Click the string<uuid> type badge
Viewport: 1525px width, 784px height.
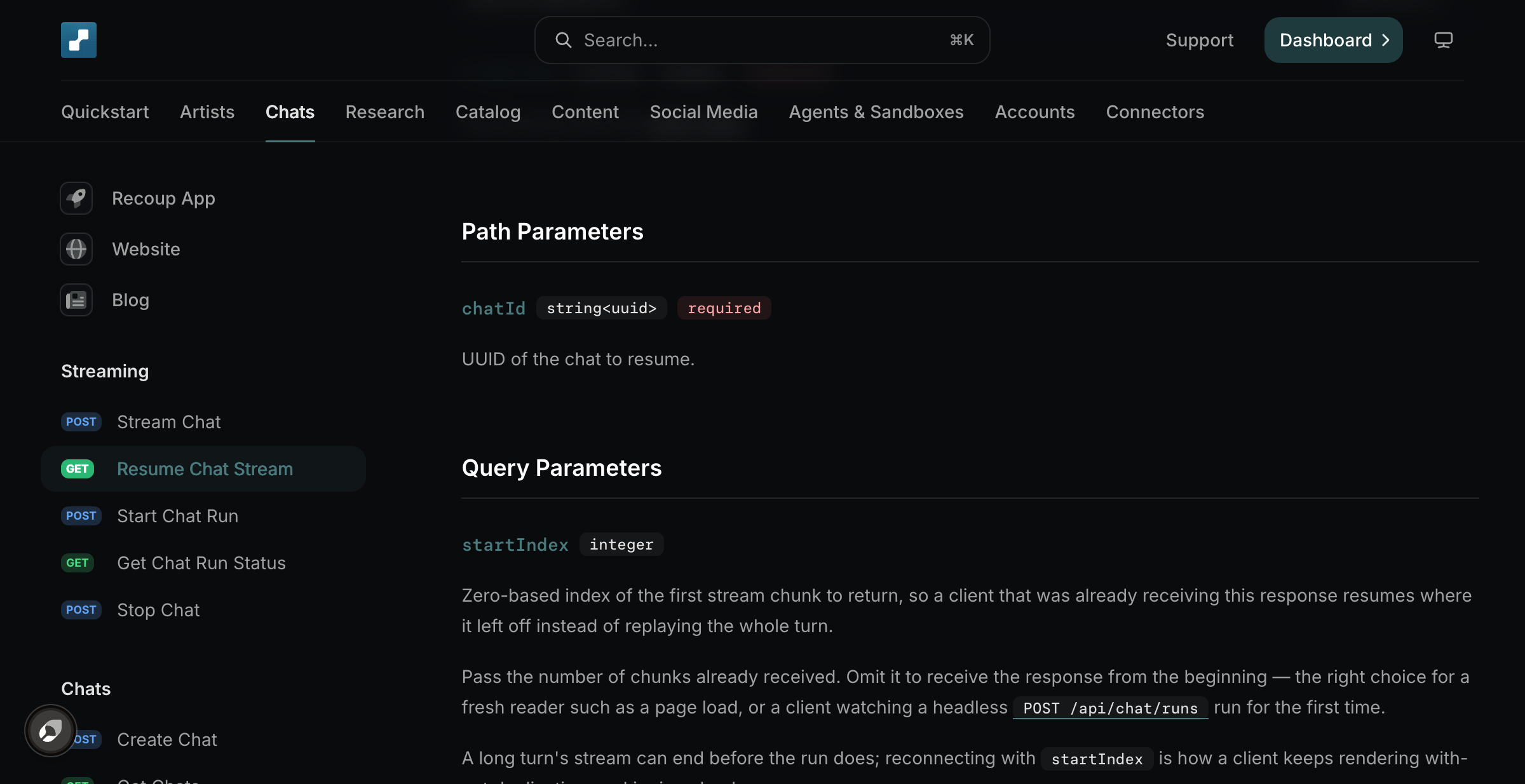point(601,308)
